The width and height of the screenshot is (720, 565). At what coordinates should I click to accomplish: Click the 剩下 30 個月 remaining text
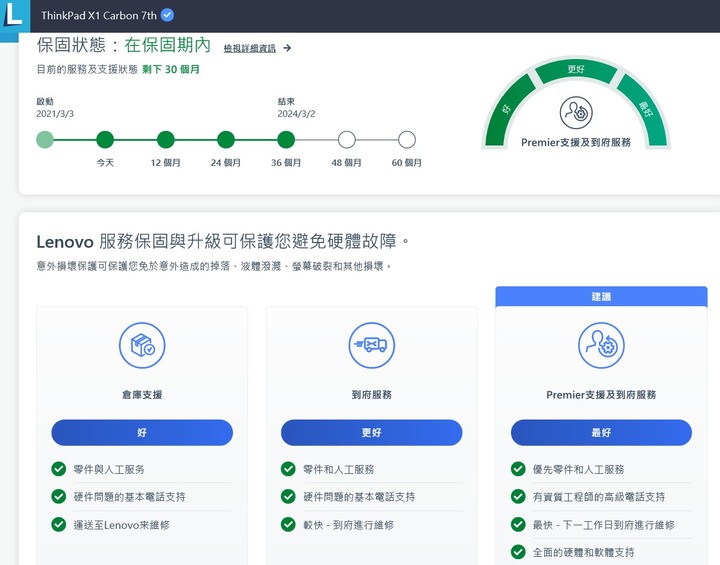[171, 69]
